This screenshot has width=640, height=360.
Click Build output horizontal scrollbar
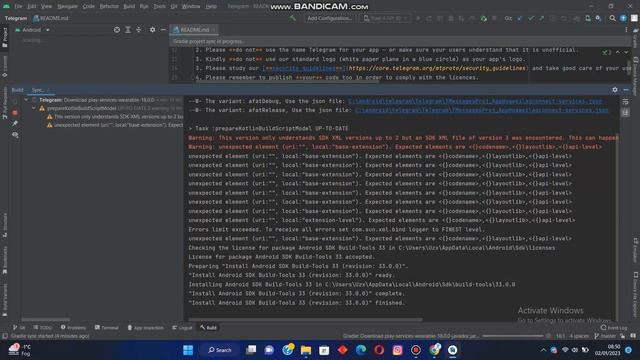coord(305,320)
